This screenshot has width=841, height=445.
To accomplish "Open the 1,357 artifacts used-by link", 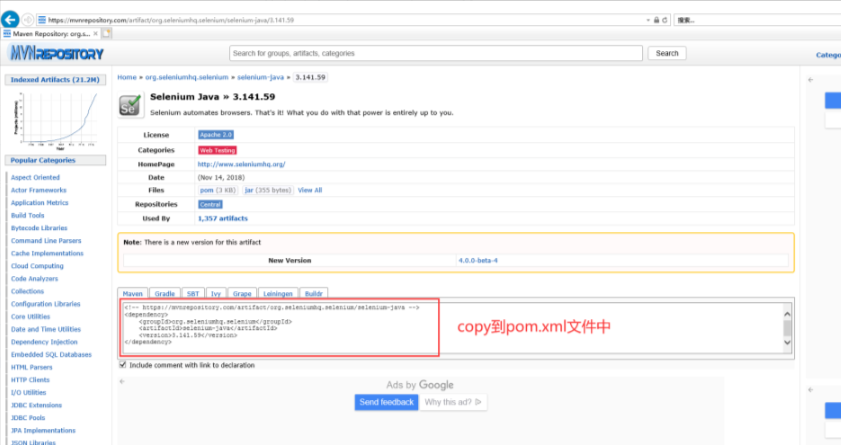I will tap(223, 218).
